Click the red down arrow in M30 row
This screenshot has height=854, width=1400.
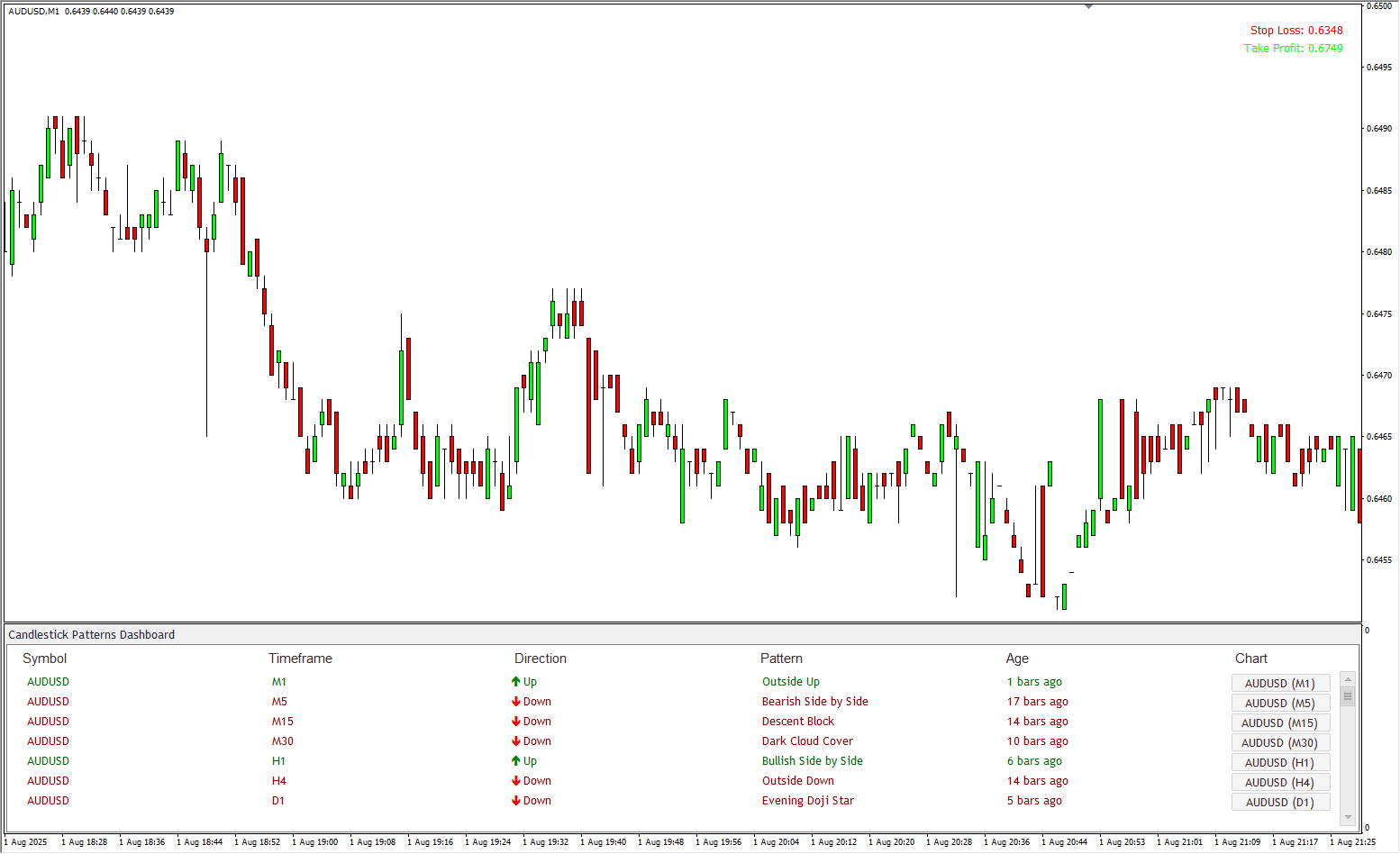click(516, 741)
